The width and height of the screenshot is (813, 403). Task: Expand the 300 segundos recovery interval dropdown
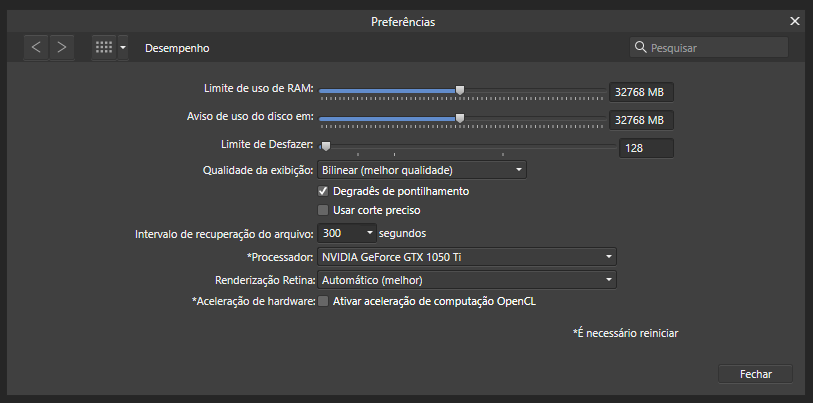click(346, 233)
